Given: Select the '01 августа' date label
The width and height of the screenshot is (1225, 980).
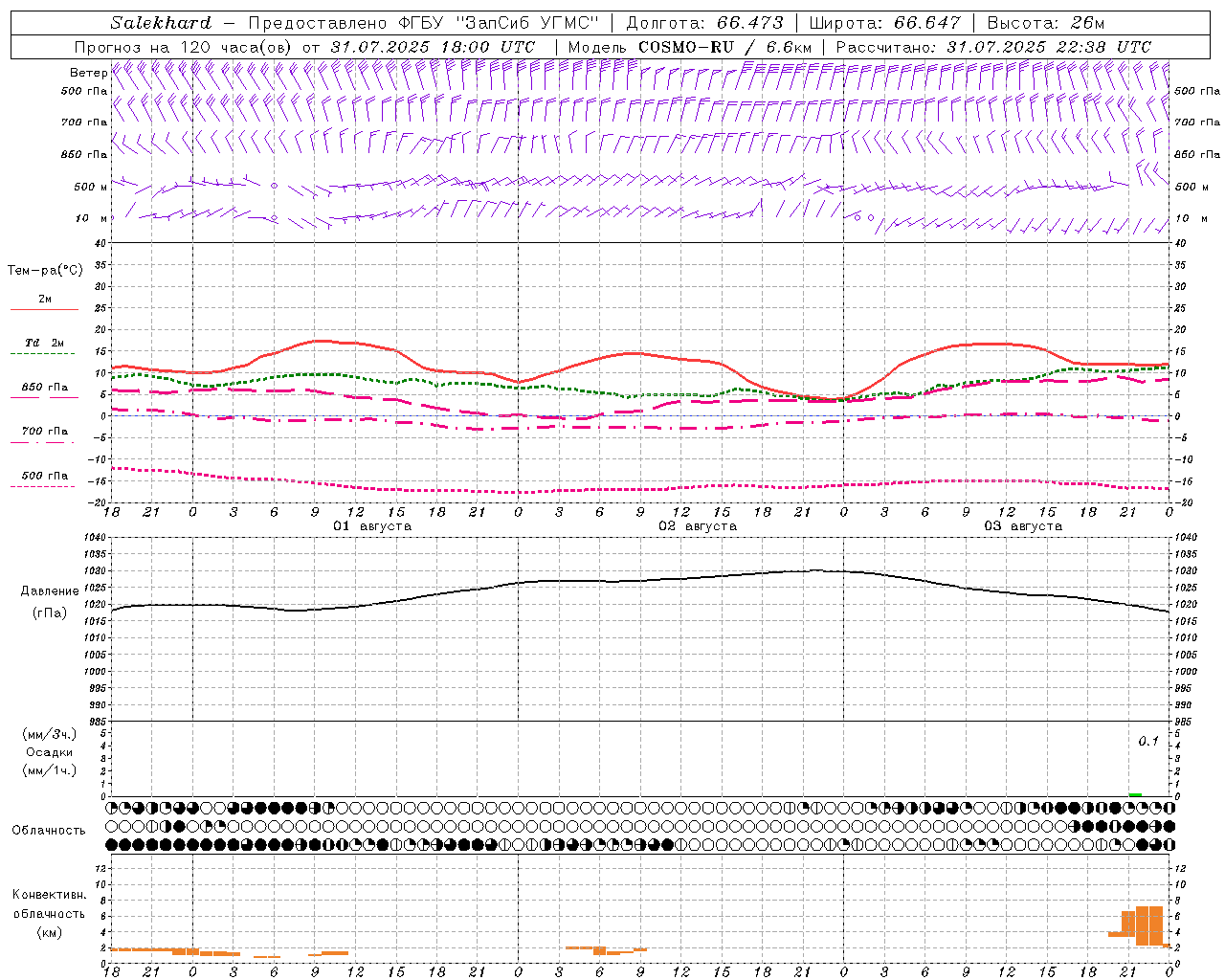Looking at the screenshot, I should [x=372, y=526].
